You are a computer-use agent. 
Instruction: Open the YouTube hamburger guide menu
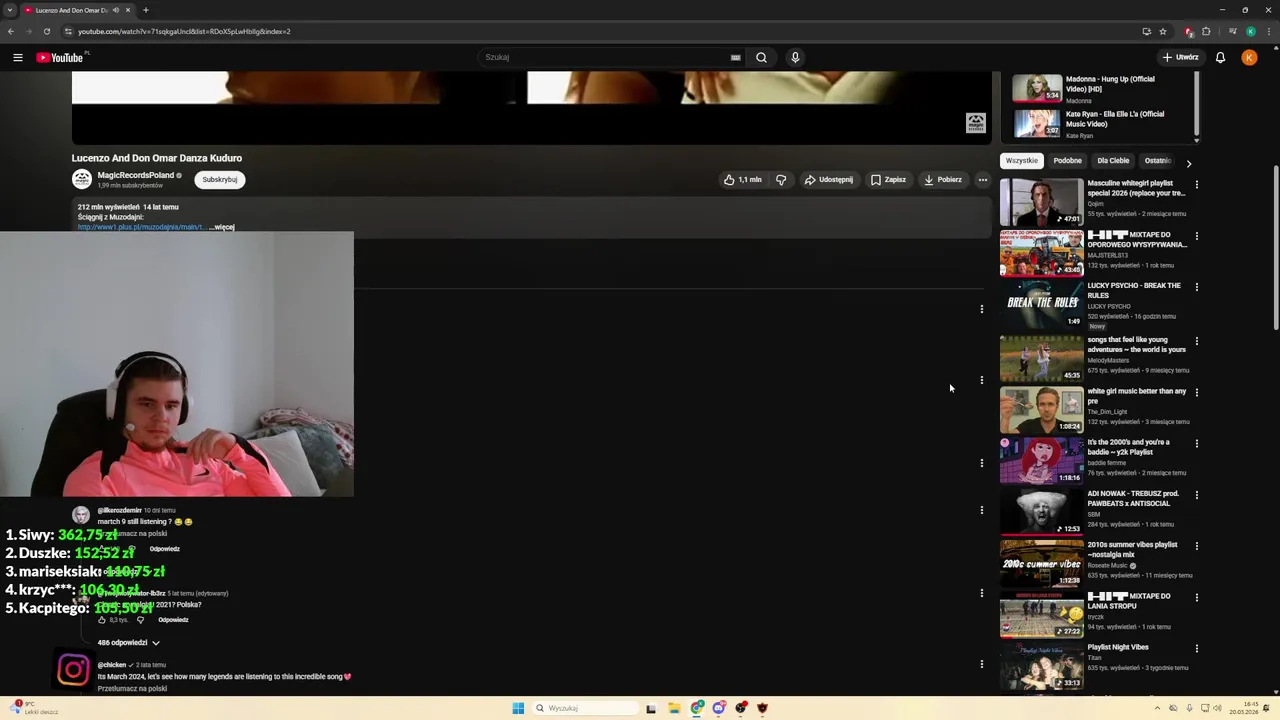point(17,57)
